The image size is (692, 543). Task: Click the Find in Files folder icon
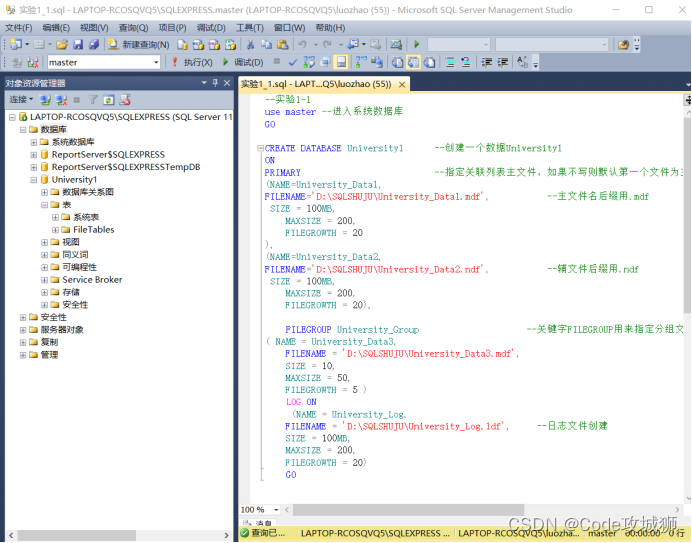point(623,45)
